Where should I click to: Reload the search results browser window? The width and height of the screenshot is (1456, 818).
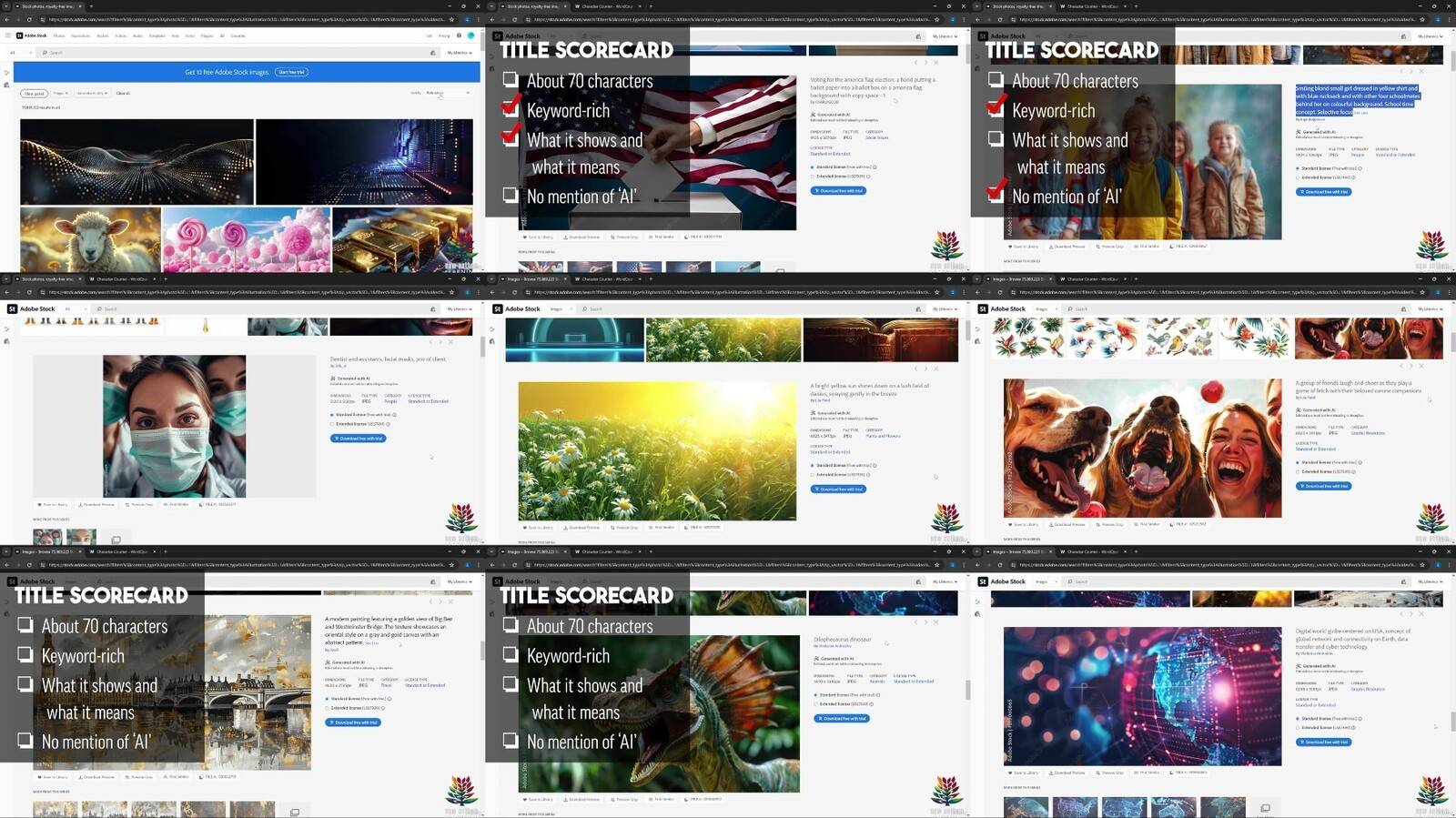(x=29, y=19)
